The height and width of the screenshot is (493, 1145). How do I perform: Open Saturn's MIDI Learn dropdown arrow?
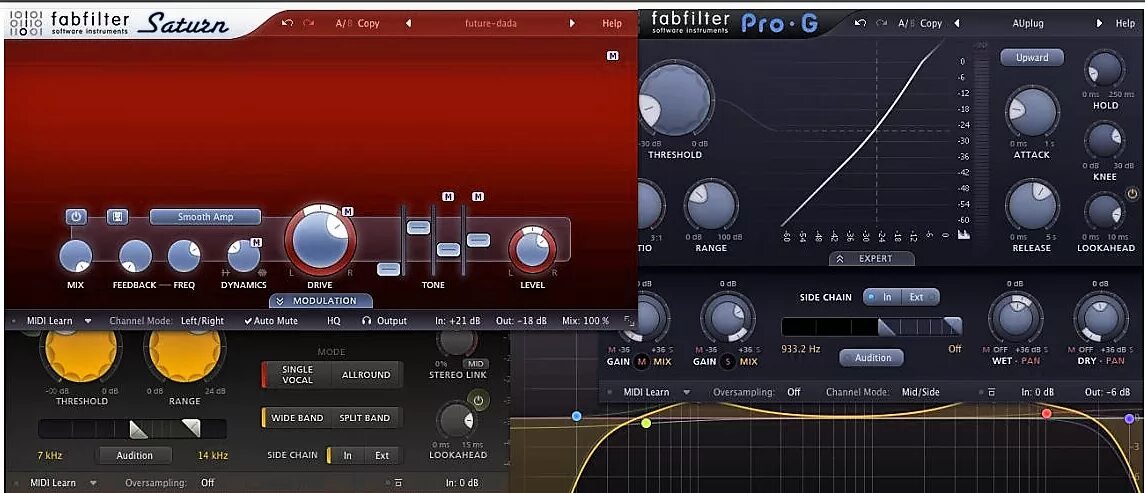pos(88,321)
